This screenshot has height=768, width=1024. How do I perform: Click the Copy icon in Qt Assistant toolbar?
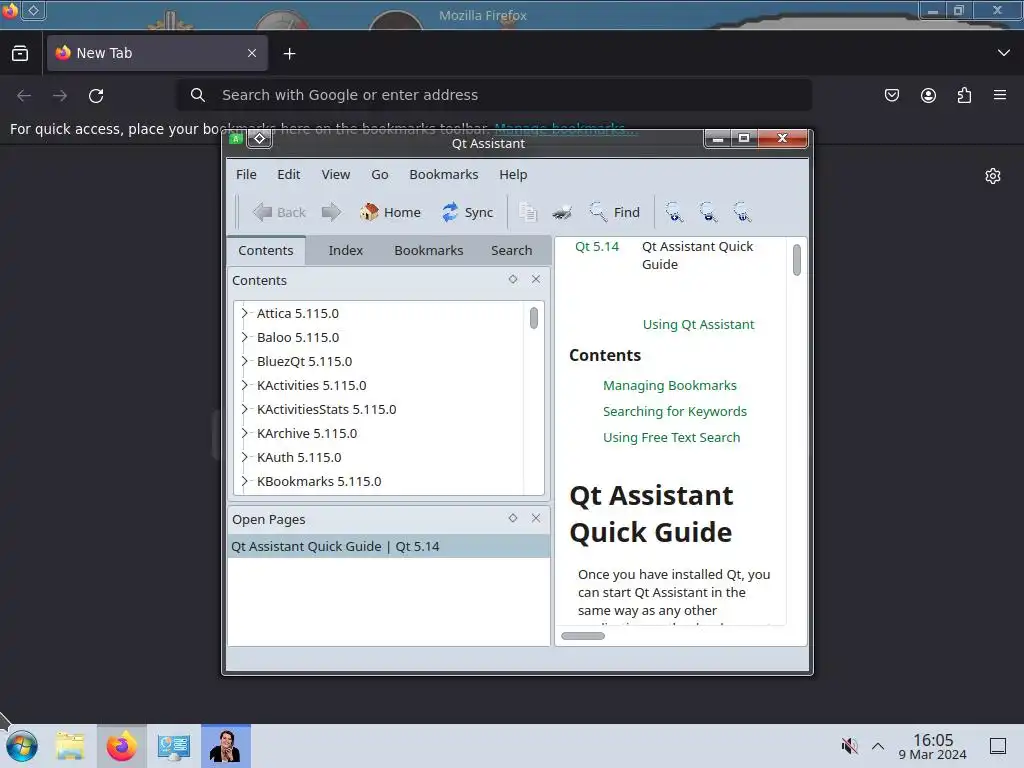coord(528,212)
